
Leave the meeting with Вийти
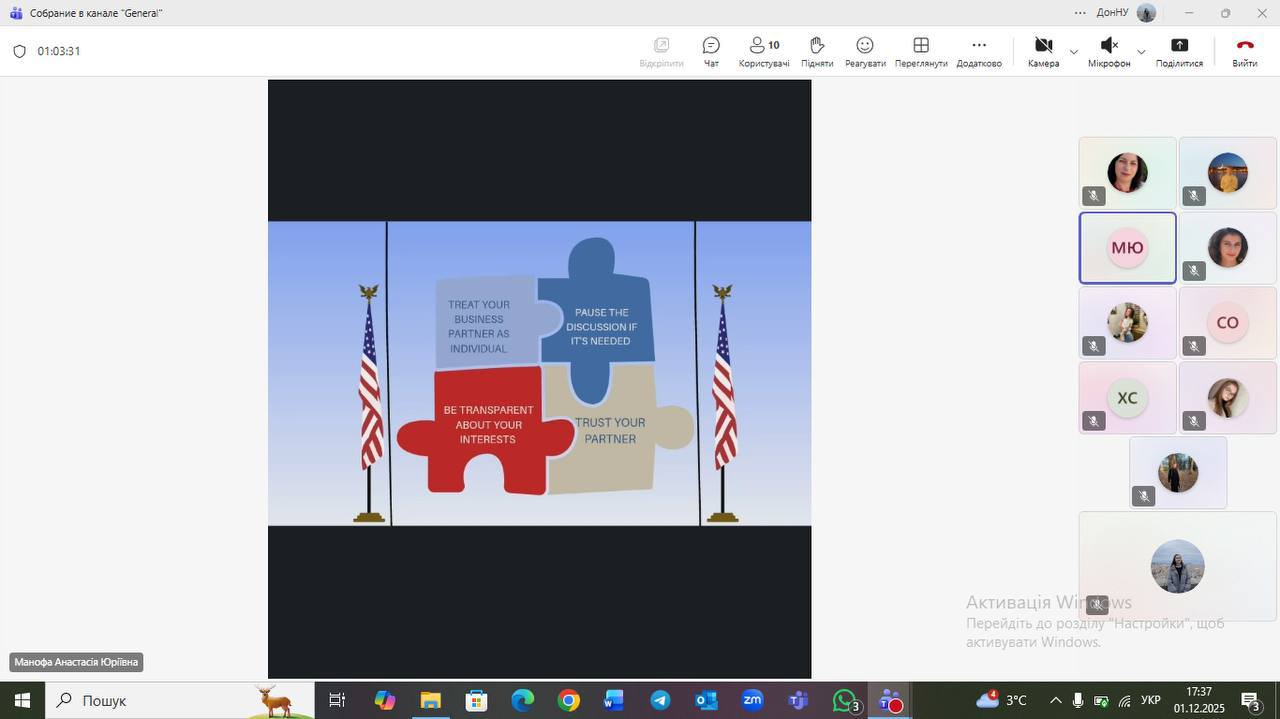(x=1244, y=51)
